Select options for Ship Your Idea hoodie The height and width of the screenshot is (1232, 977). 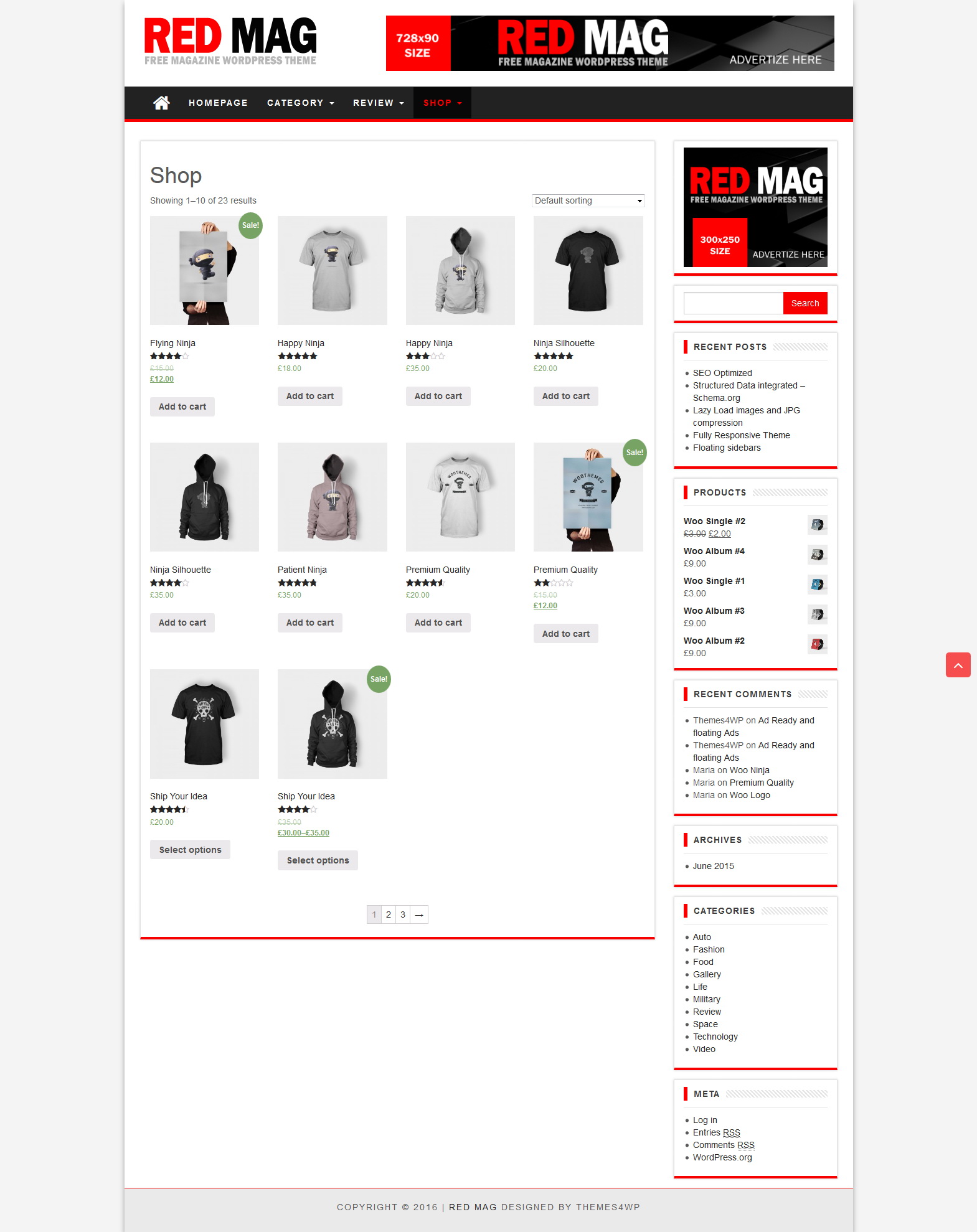click(318, 860)
